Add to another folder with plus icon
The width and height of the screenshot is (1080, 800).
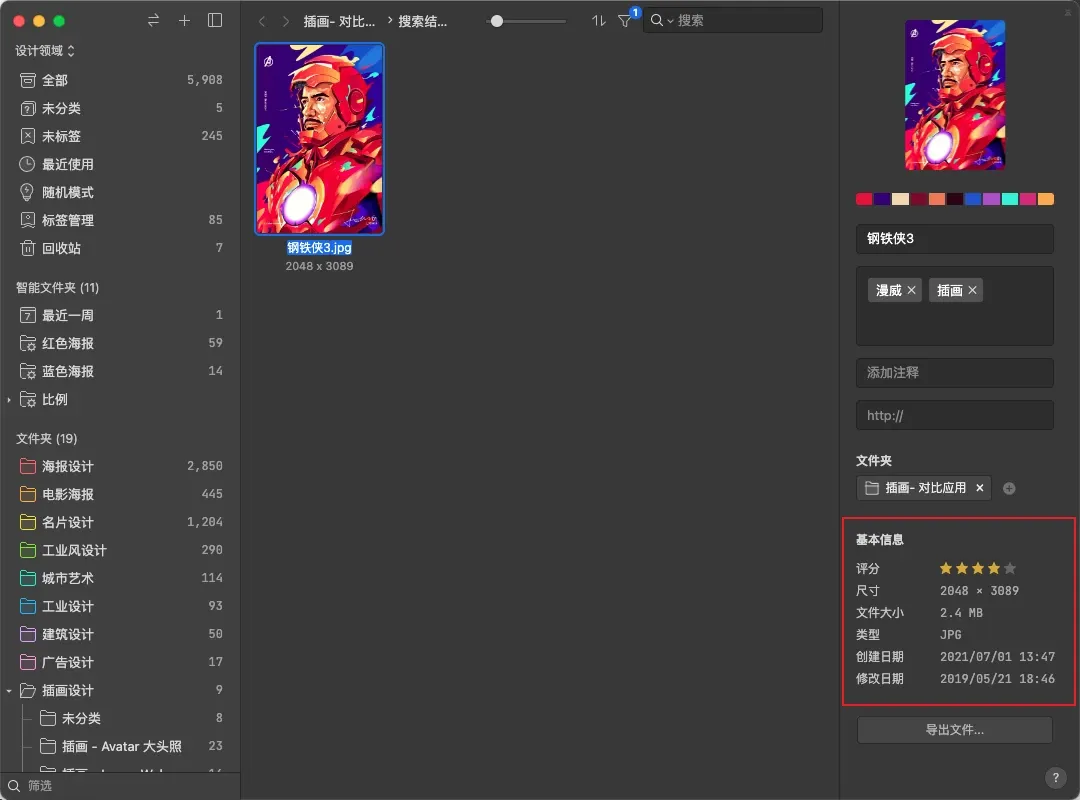[x=1009, y=489]
